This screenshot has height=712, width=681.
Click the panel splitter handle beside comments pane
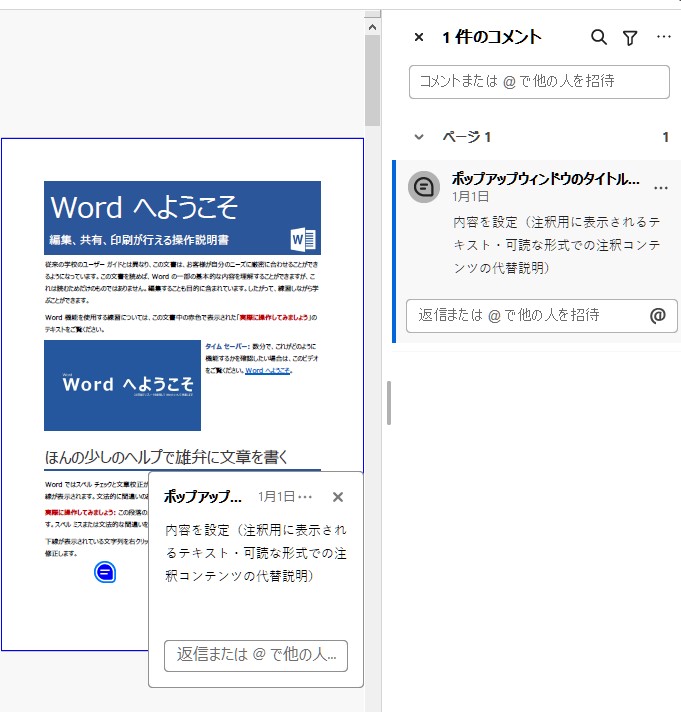coord(389,403)
